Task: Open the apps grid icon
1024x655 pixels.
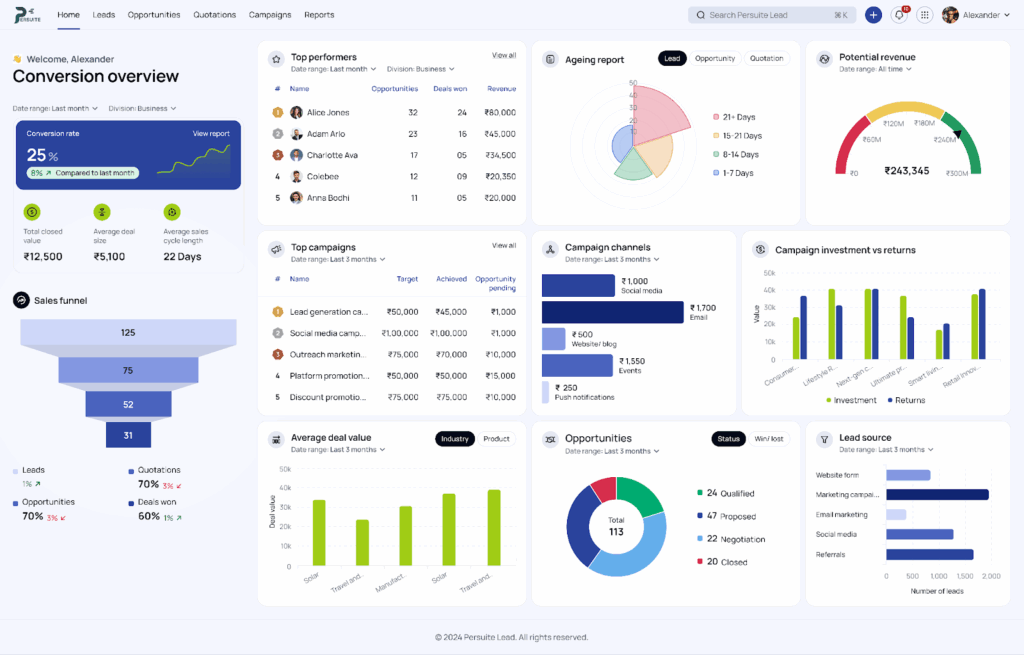Action: [x=925, y=15]
